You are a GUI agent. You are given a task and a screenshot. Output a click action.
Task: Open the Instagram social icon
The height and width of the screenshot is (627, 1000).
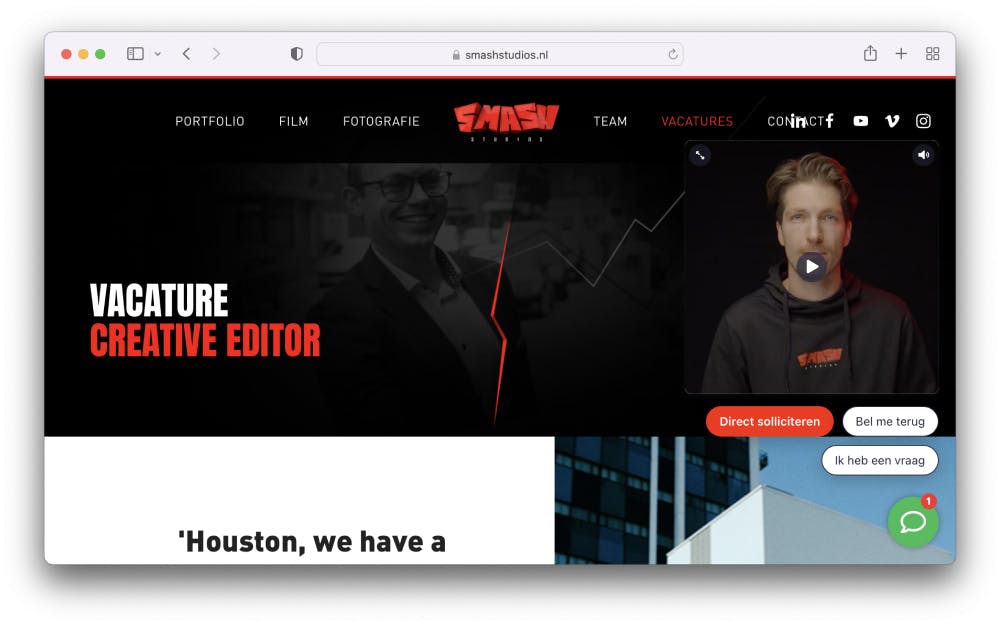tap(923, 121)
